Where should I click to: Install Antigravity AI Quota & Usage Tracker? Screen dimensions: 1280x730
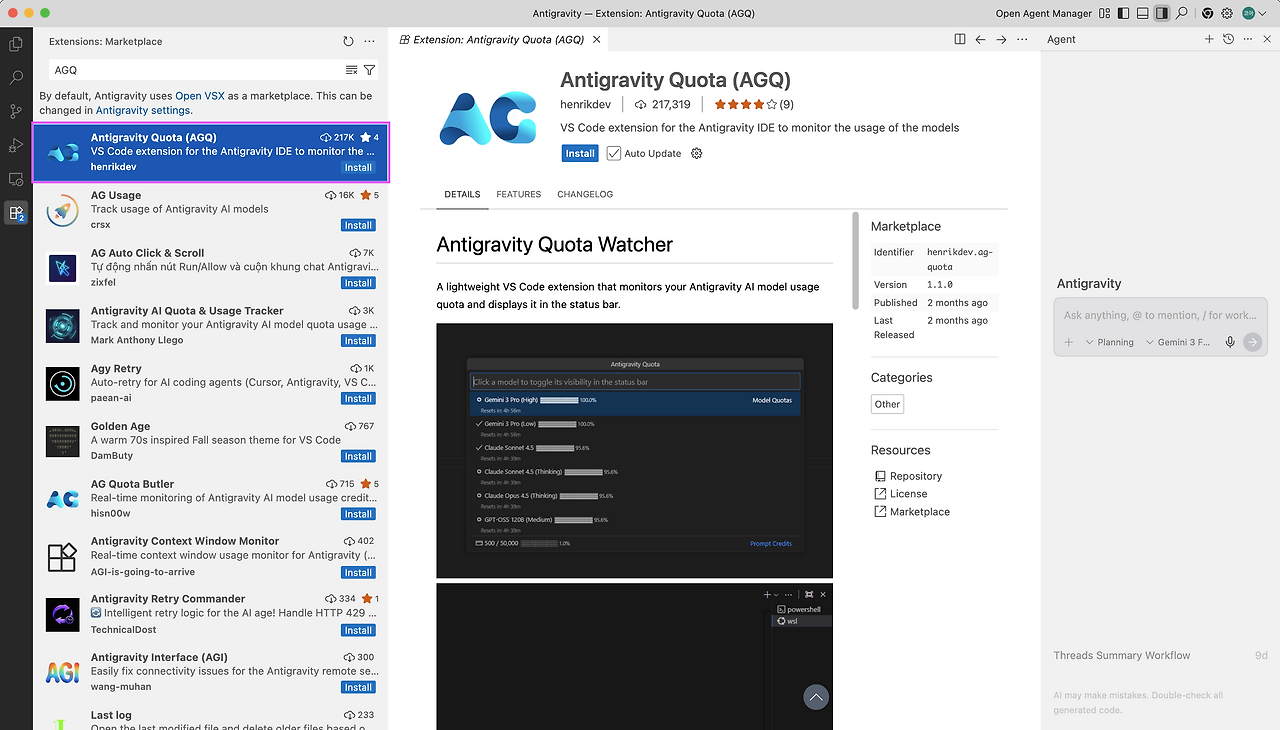pyautogui.click(x=358, y=340)
